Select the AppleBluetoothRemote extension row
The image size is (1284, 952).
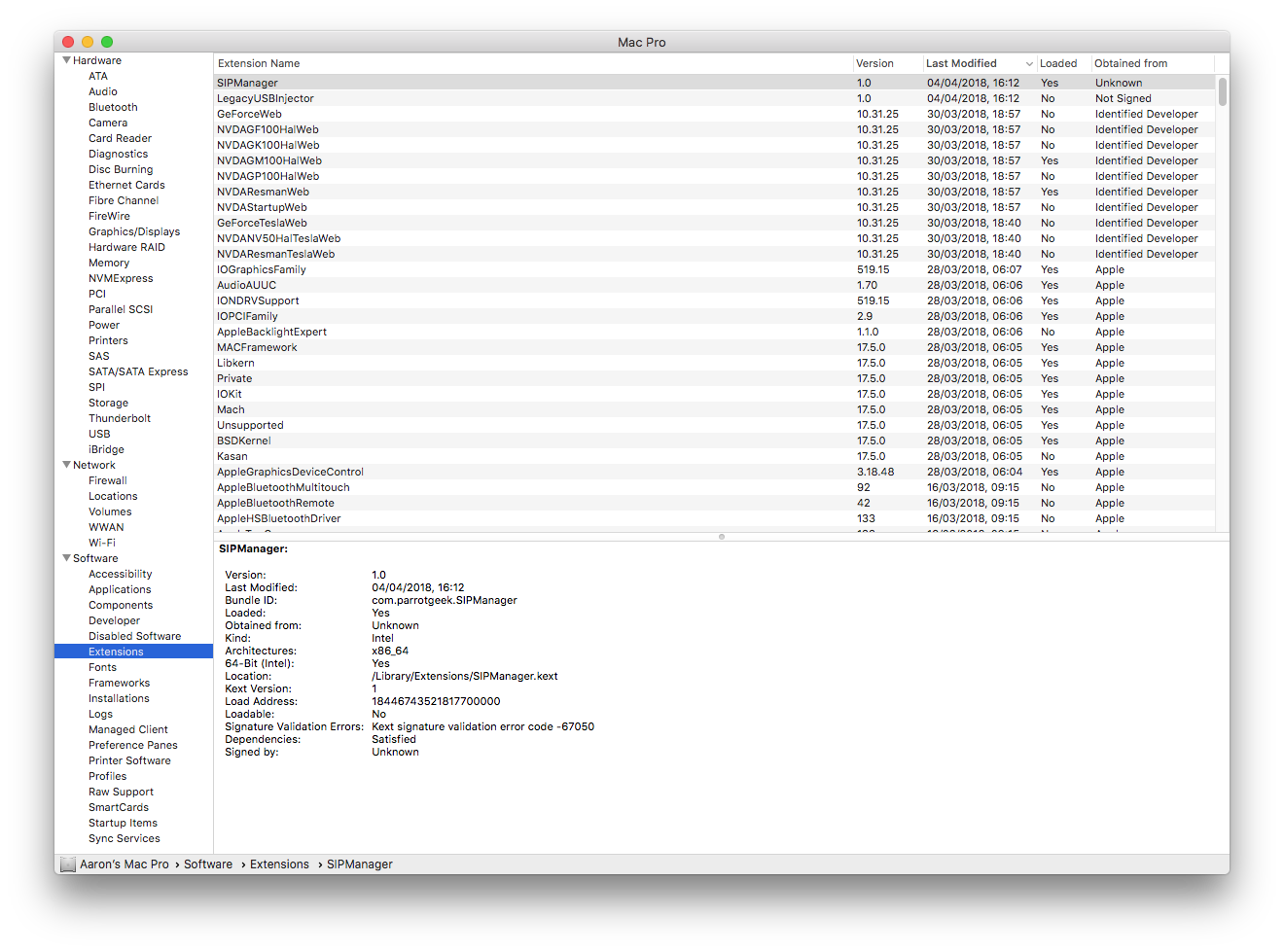[714, 503]
